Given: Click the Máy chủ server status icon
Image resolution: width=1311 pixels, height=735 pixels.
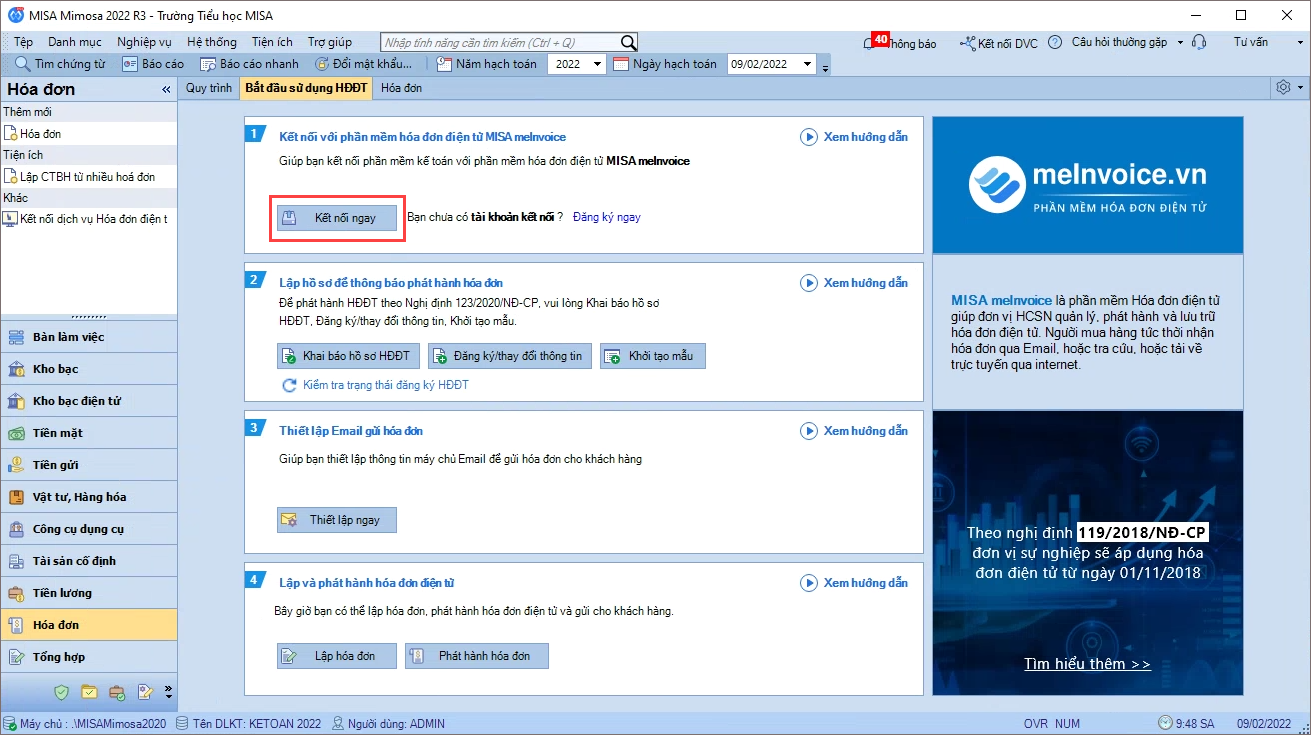Looking at the screenshot, I should click(10, 723).
